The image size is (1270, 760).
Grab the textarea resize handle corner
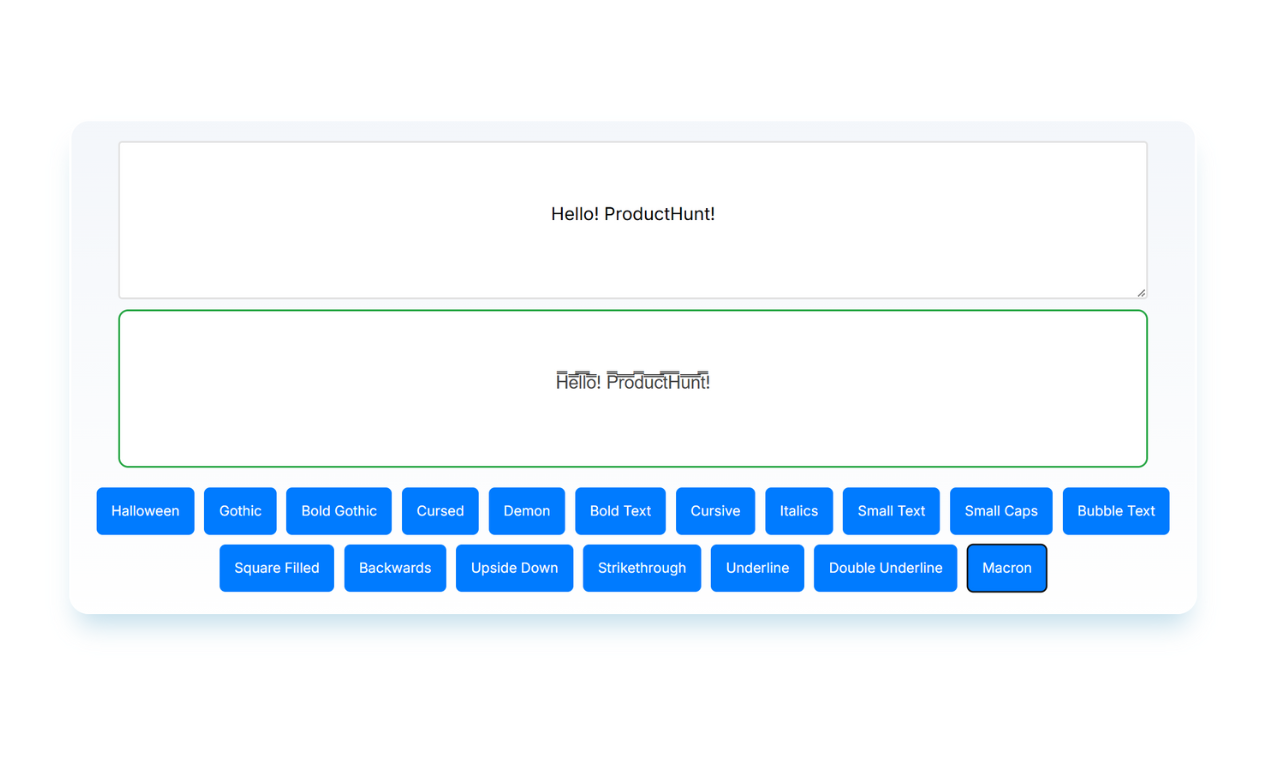coord(1141,292)
